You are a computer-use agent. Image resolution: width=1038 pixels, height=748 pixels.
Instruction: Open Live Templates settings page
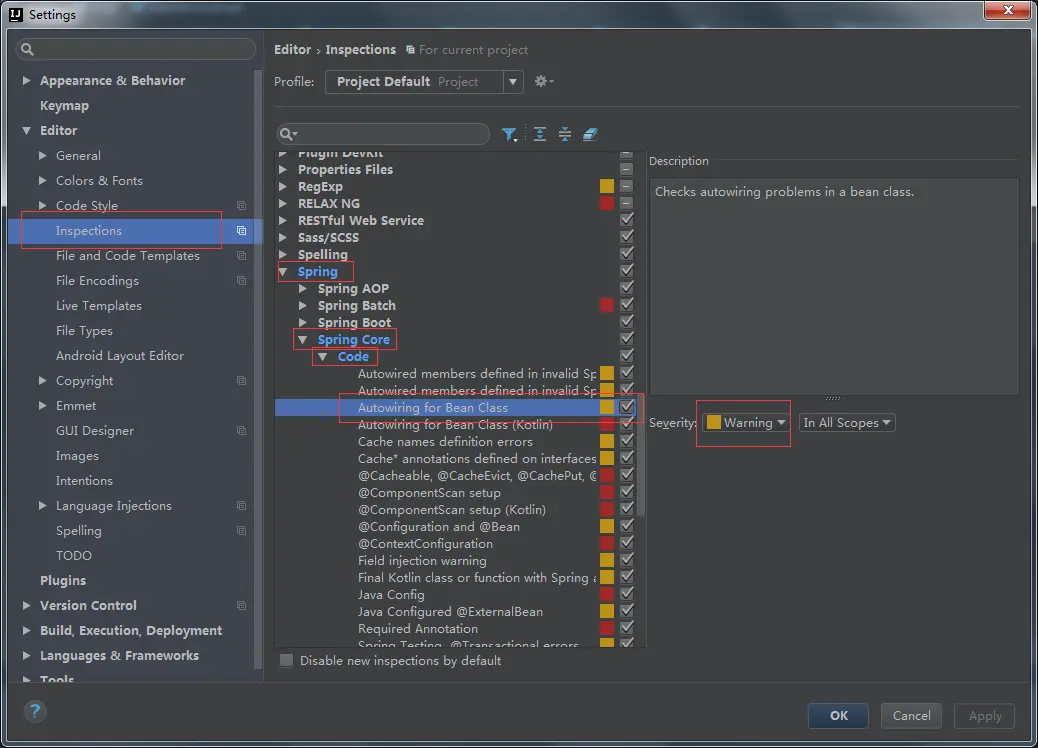point(99,306)
